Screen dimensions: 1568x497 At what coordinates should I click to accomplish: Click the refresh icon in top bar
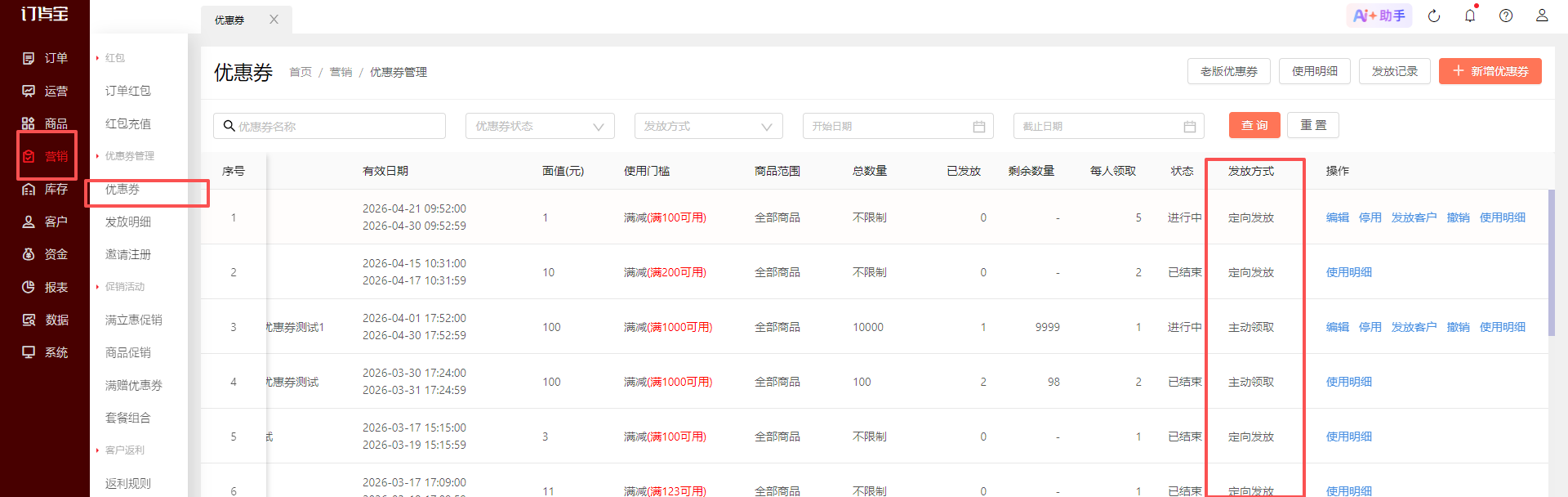(1434, 16)
